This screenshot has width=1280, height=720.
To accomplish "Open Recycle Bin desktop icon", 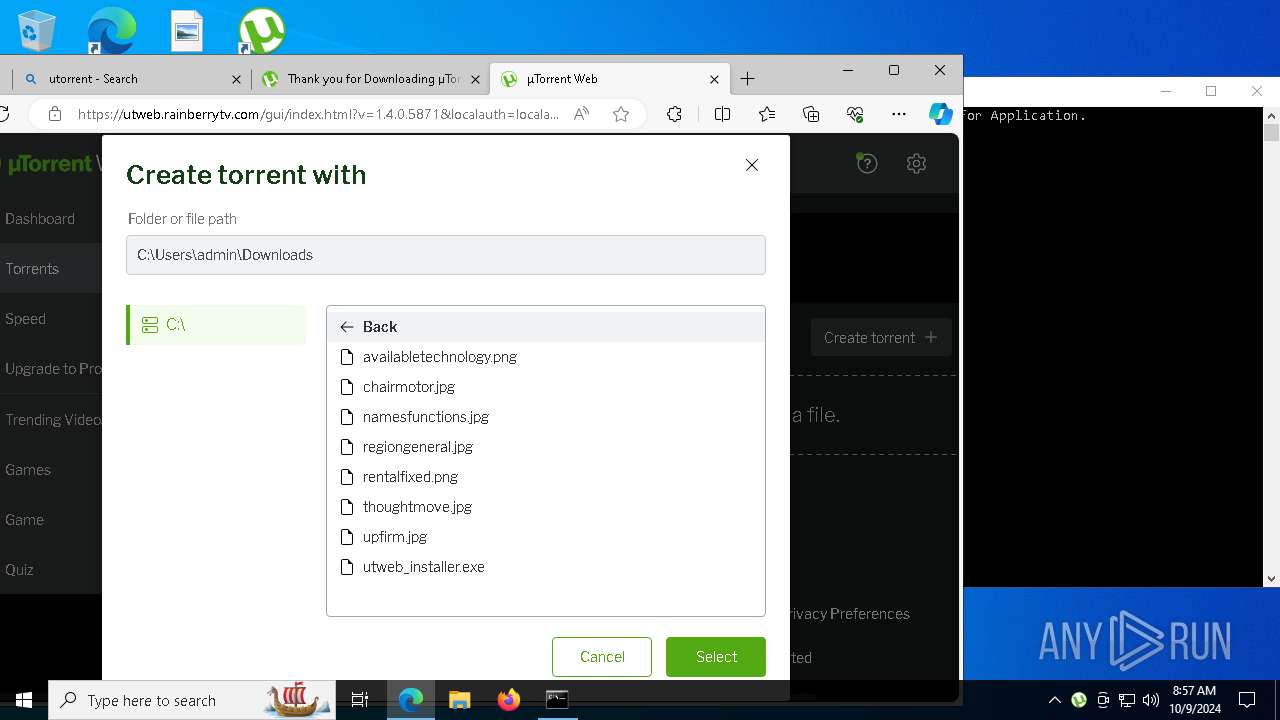I will click(37, 31).
